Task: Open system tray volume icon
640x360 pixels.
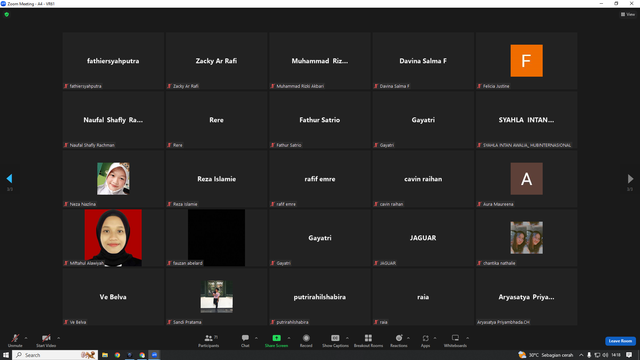Action: pyautogui.click(x=605, y=355)
